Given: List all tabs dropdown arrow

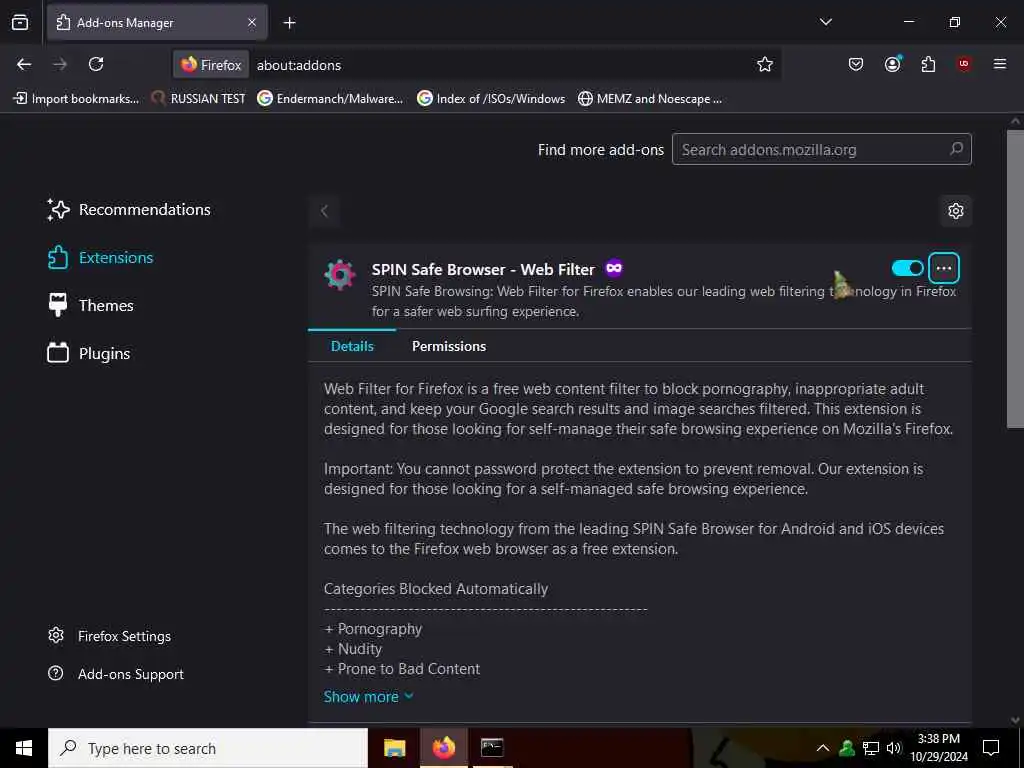Looking at the screenshot, I should click(x=825, y=22).
